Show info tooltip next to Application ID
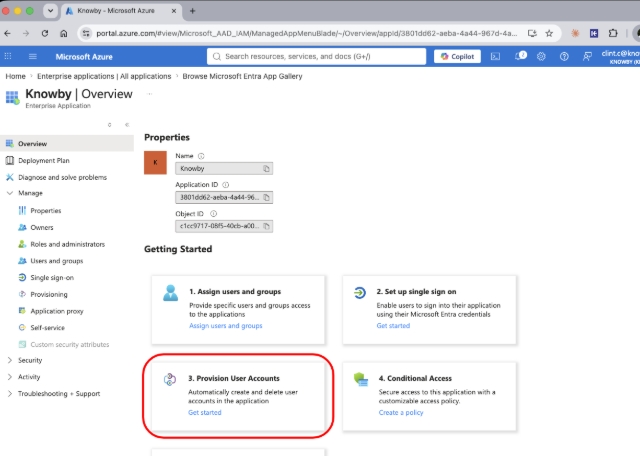Image resolution: width=640 pixels, height=456 pixels. (x=226, y=185)
